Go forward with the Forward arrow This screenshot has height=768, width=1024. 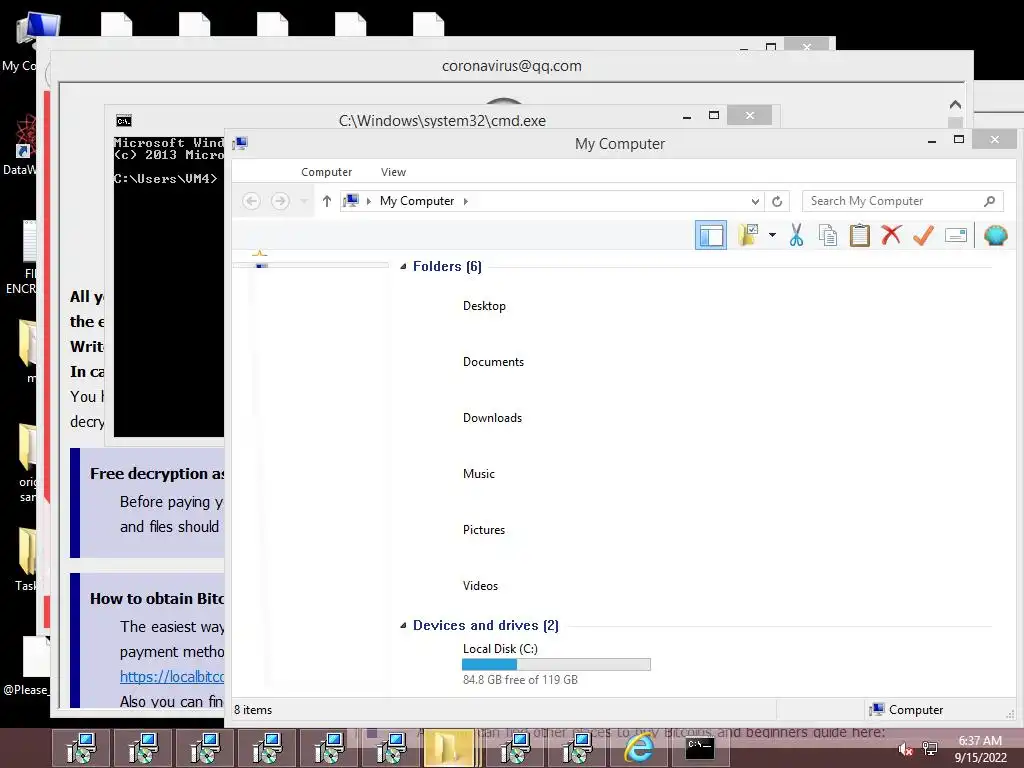[280, 201]
